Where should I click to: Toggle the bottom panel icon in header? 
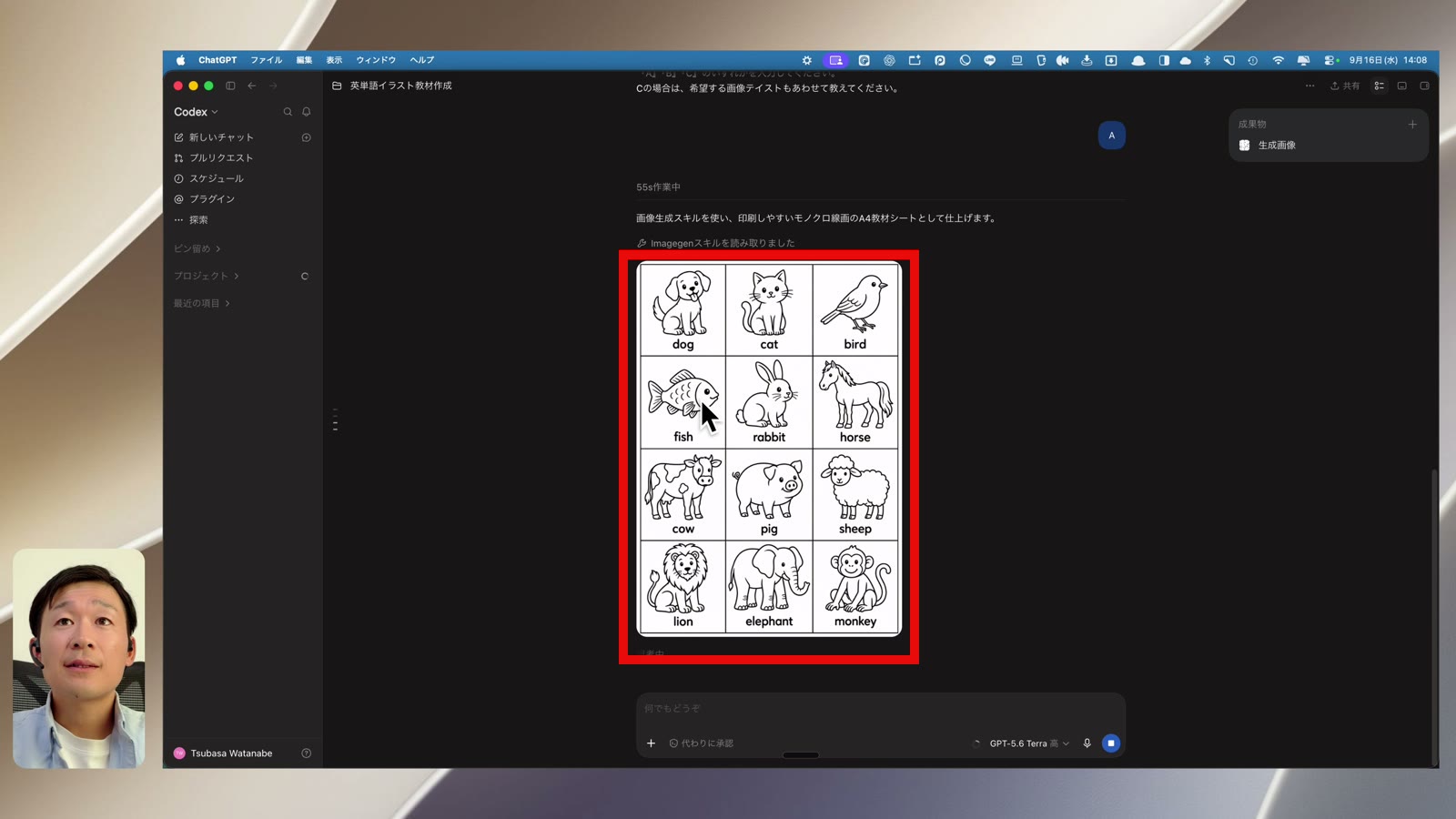[x=1402, y=86]
